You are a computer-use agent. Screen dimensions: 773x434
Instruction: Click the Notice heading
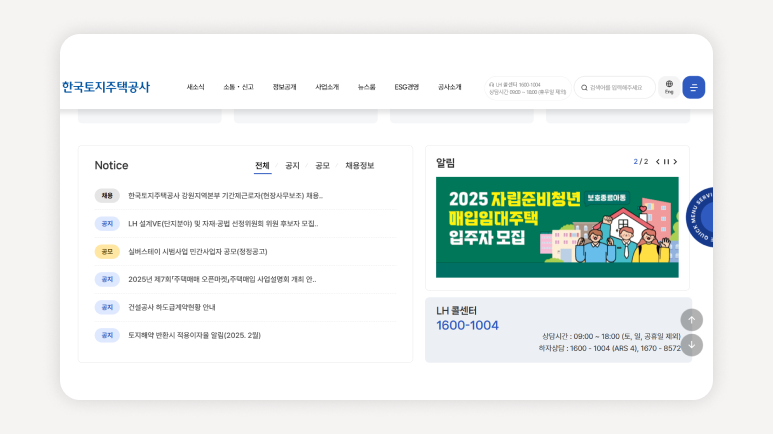click(111, 166)
